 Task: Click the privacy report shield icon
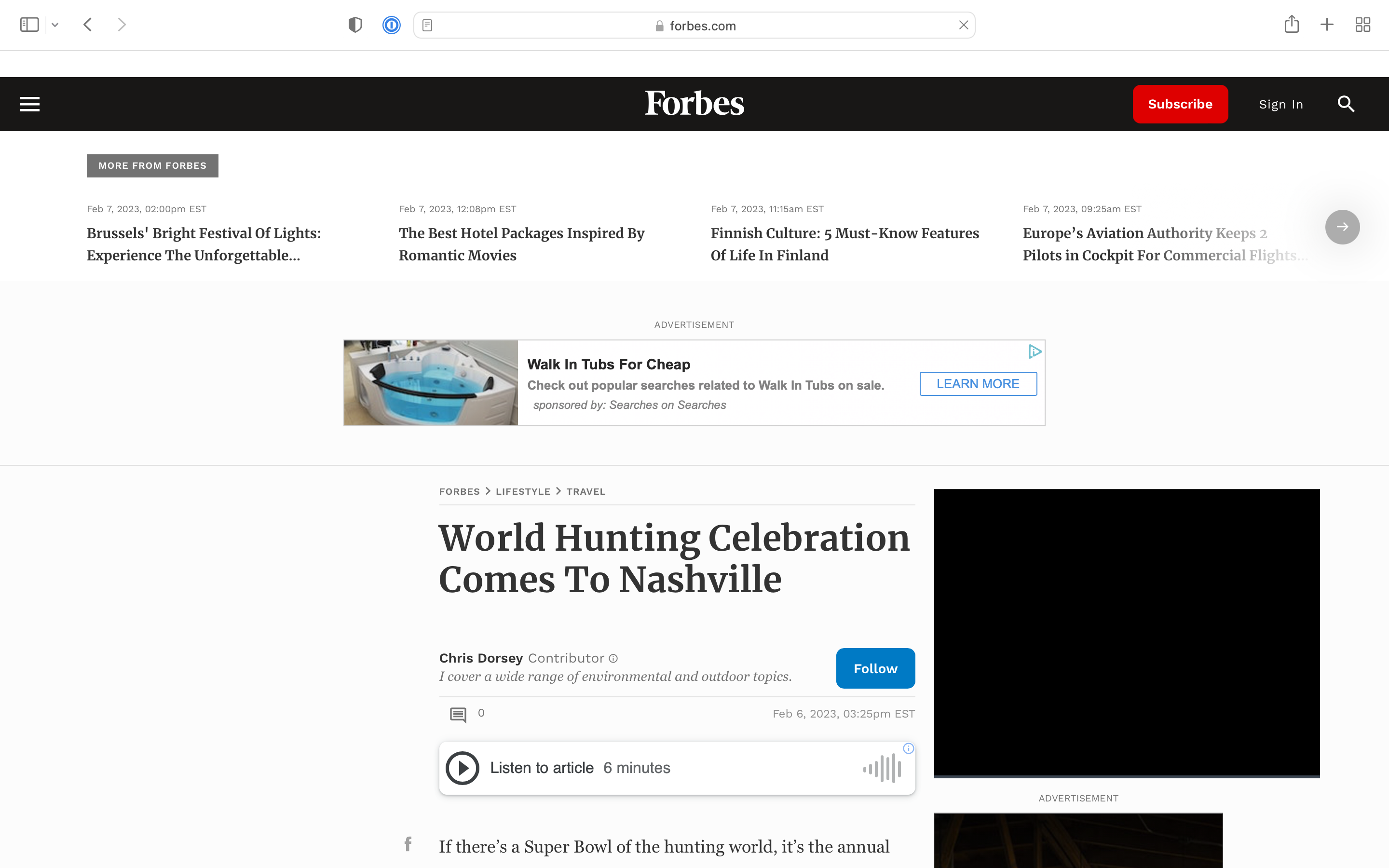(x=355, y=25)
